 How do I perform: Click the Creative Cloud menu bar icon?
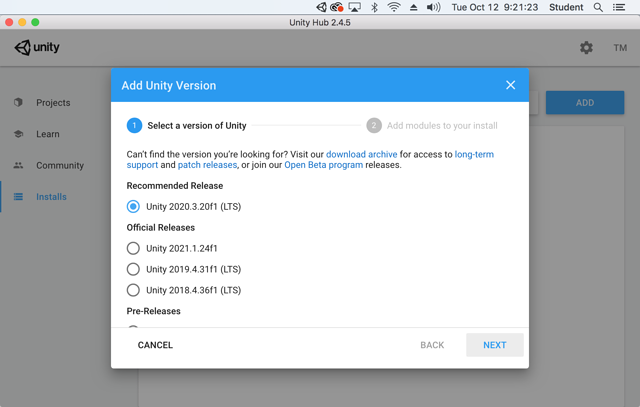pos(337,7)
